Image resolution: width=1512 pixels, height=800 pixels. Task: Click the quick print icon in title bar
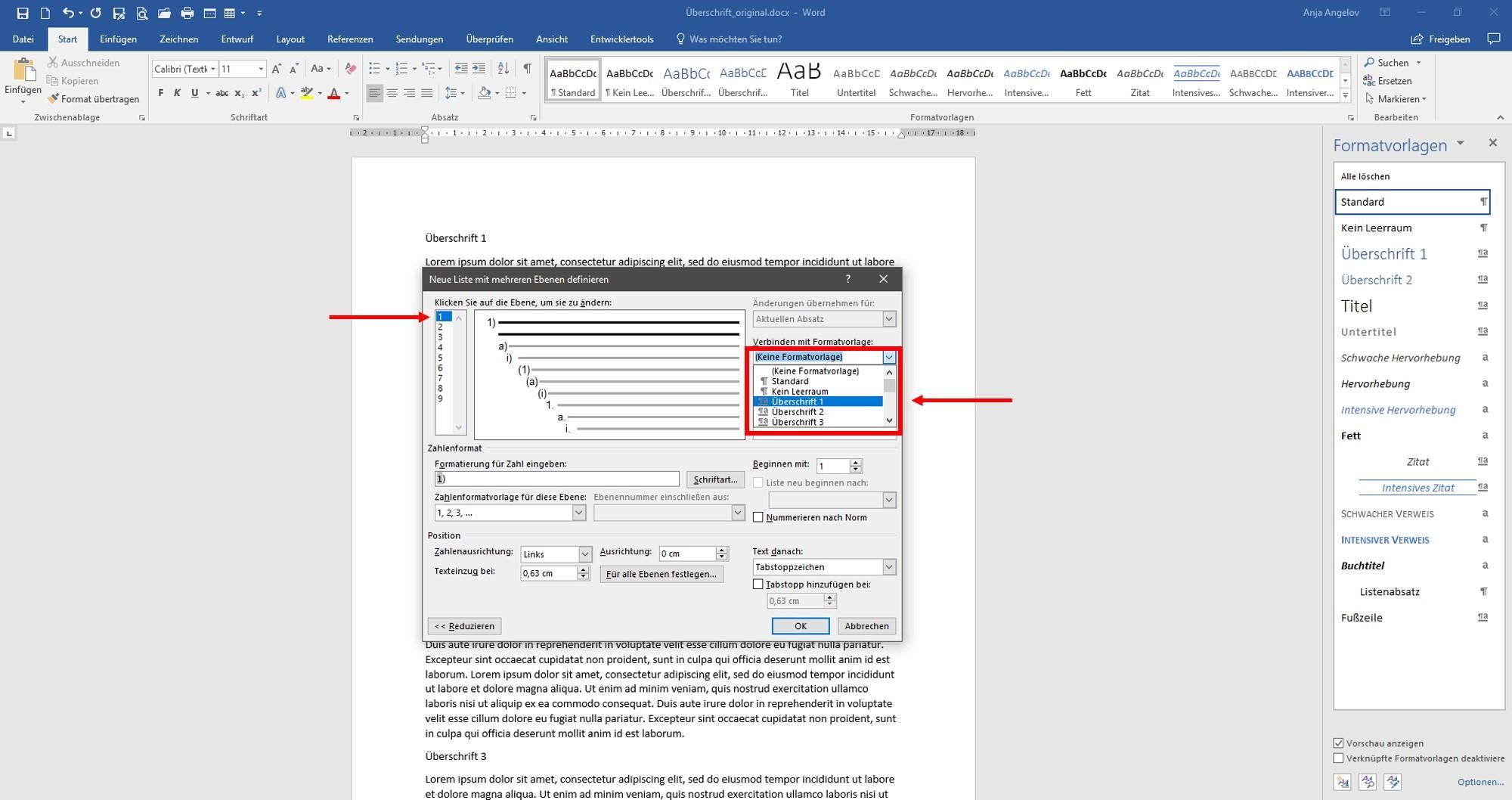[187, 13]
